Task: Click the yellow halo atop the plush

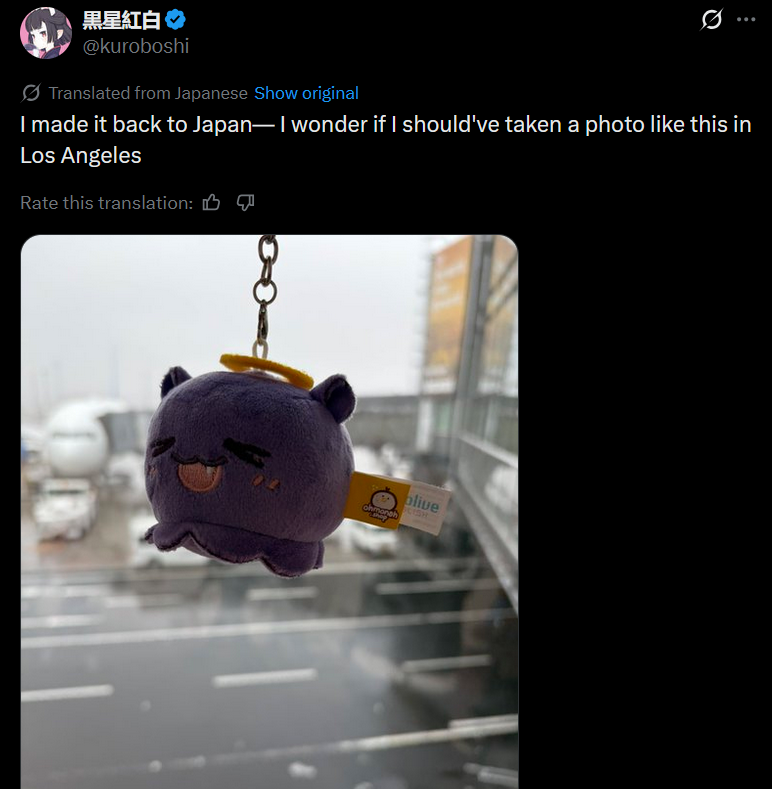Action: point(266,371)
